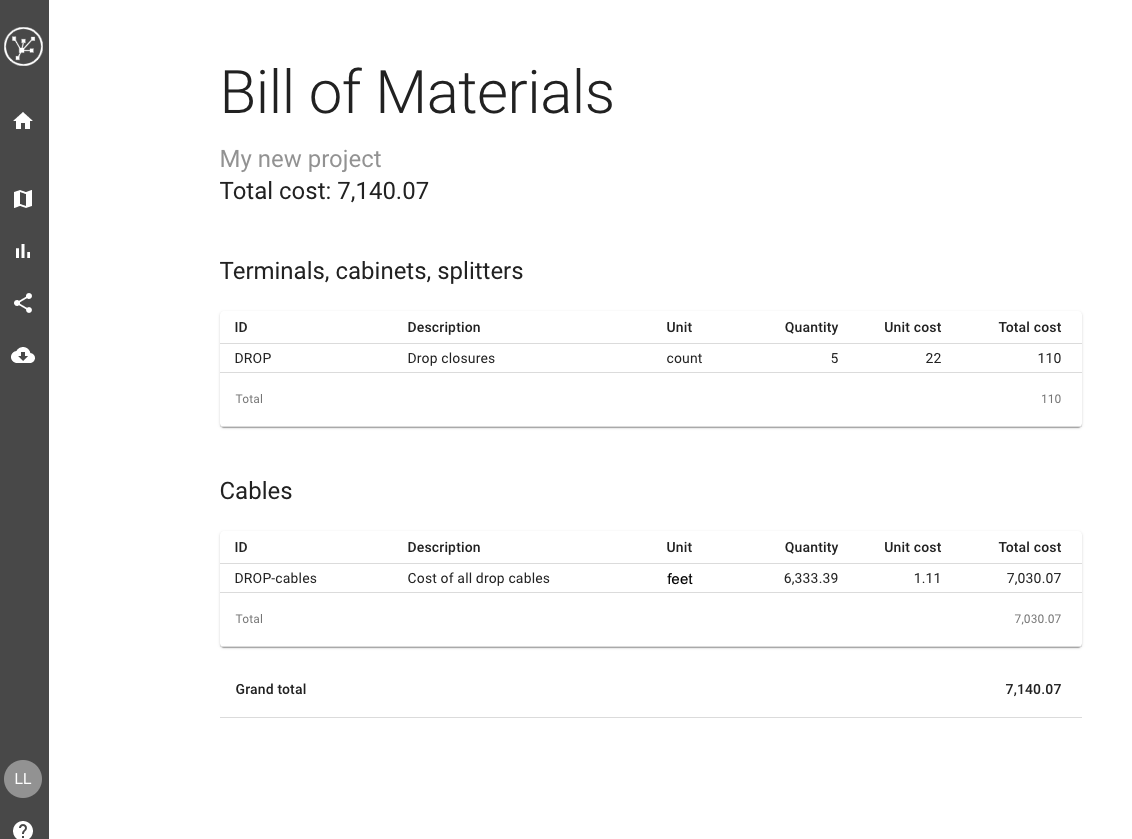The height and width of the screenshot is (839, 1132).
Task: Click the Grand total value 7,140.07
Action: [x=1033, y=689]
